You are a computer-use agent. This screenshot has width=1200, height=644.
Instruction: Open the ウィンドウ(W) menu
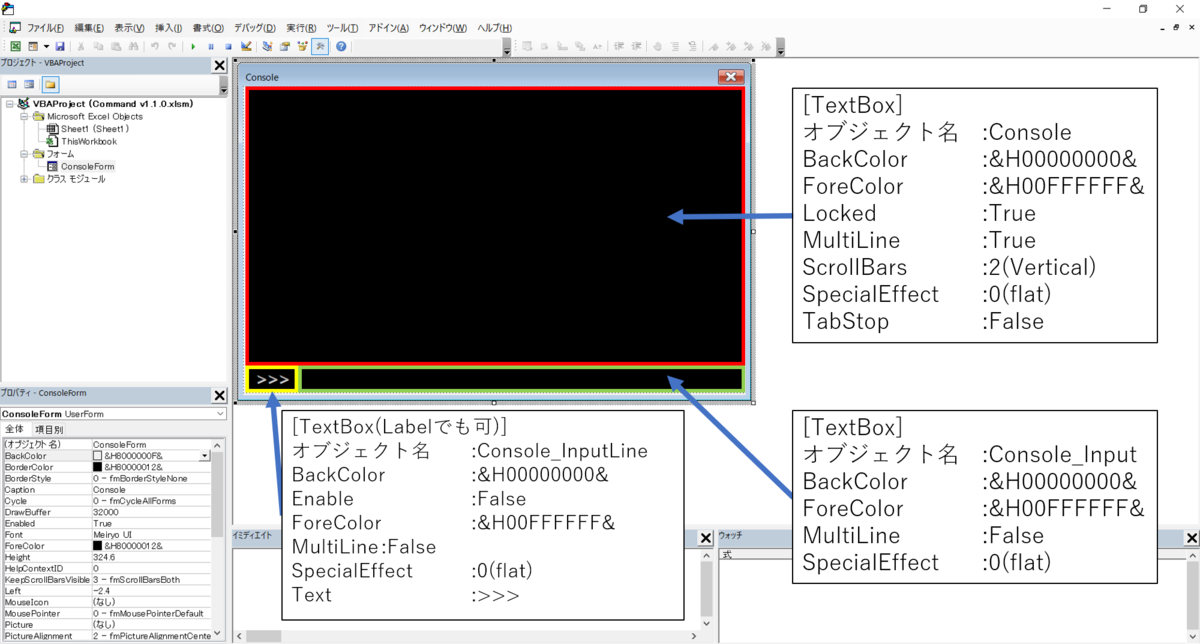pyautogui.click(x=444, y=28)
